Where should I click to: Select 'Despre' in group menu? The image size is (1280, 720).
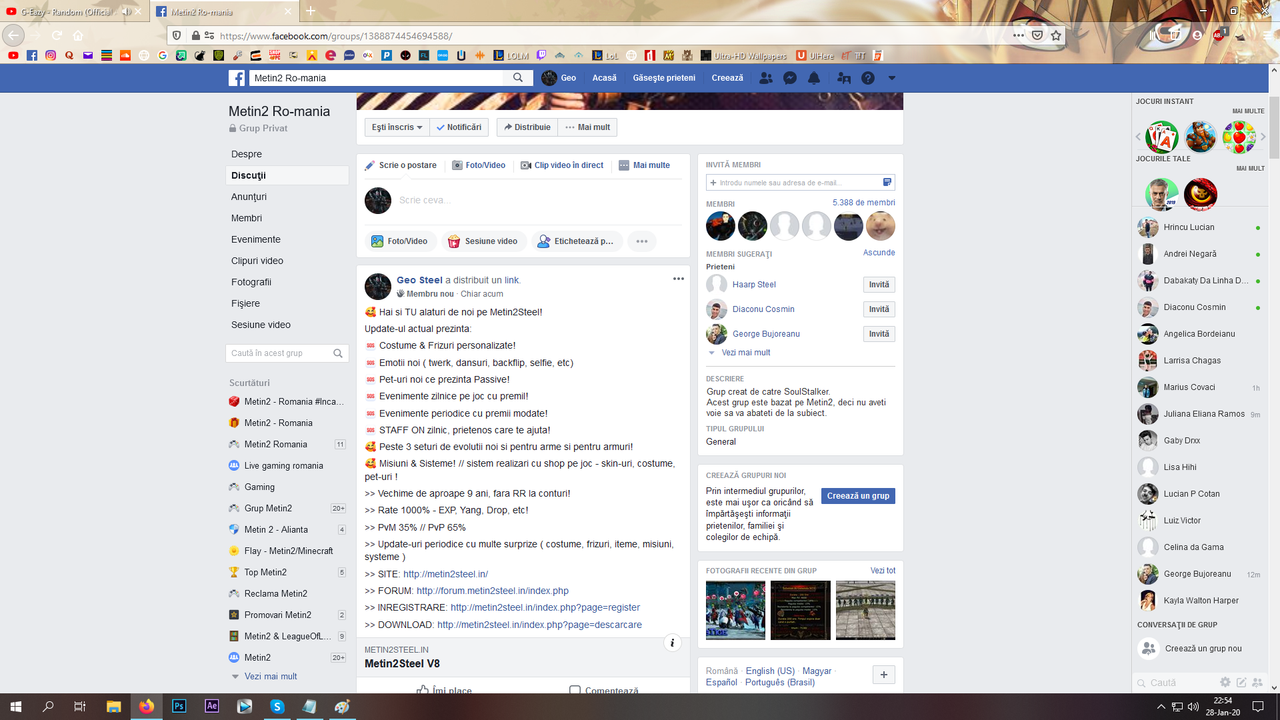(x=247, y=154)
